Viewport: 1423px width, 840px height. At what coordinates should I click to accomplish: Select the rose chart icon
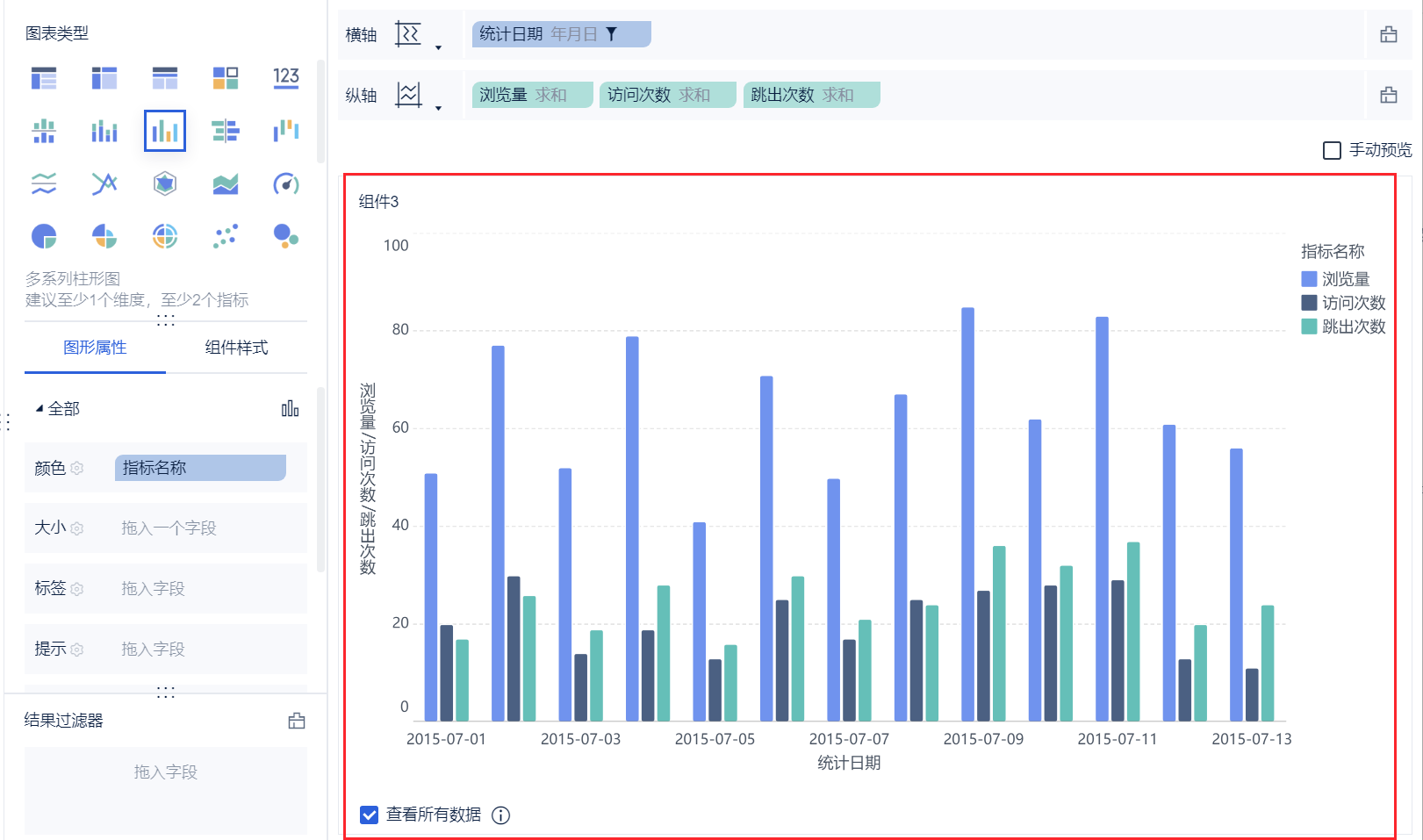(104, 236)
